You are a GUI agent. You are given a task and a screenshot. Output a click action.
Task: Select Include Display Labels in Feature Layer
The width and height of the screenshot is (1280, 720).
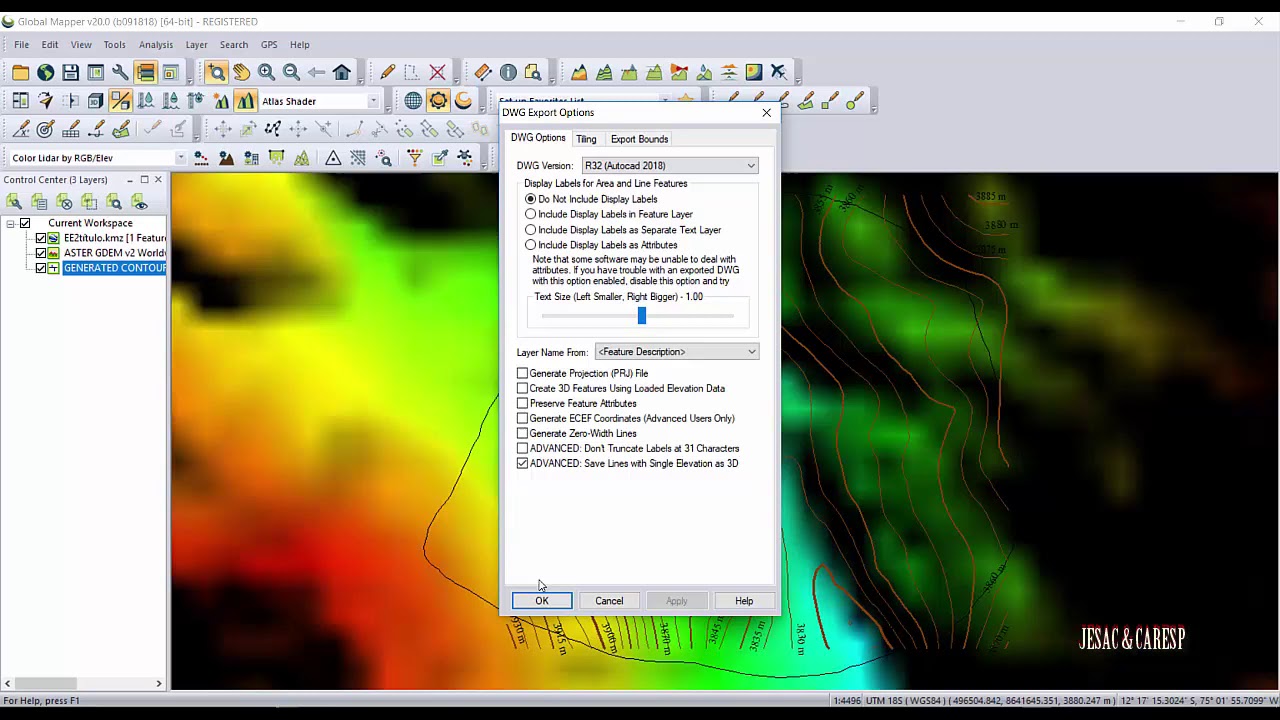tap(531, 214)
